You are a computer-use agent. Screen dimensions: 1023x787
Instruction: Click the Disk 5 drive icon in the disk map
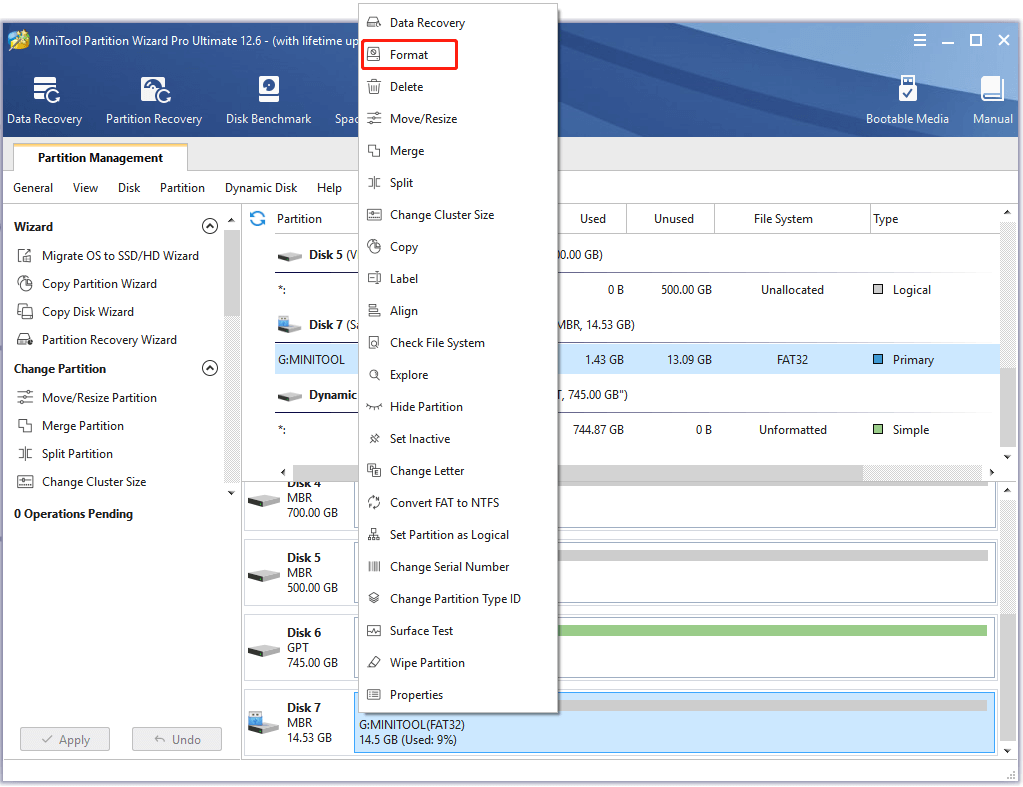click(264, 575)
